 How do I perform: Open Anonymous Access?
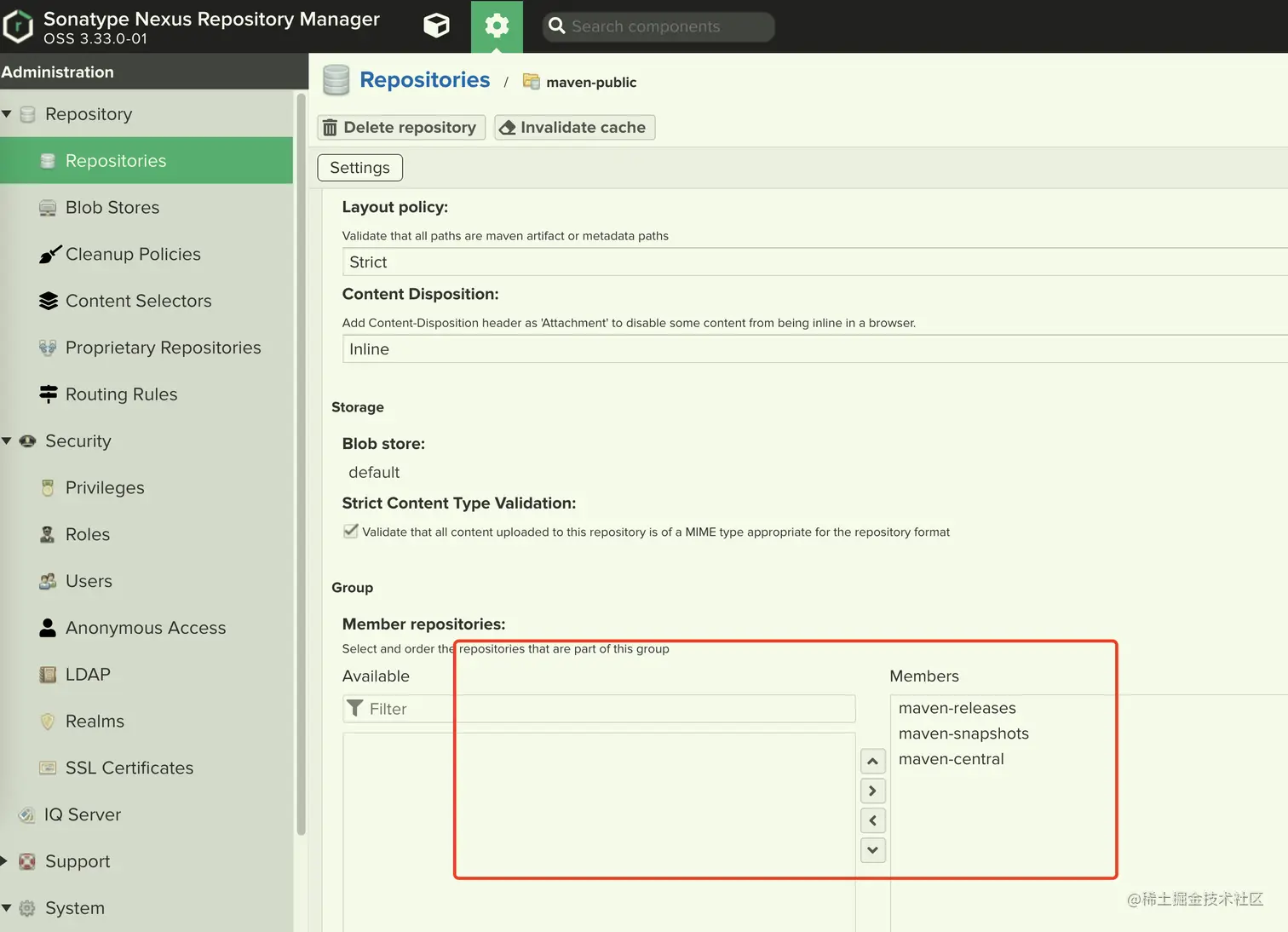[x=146, y=628]
